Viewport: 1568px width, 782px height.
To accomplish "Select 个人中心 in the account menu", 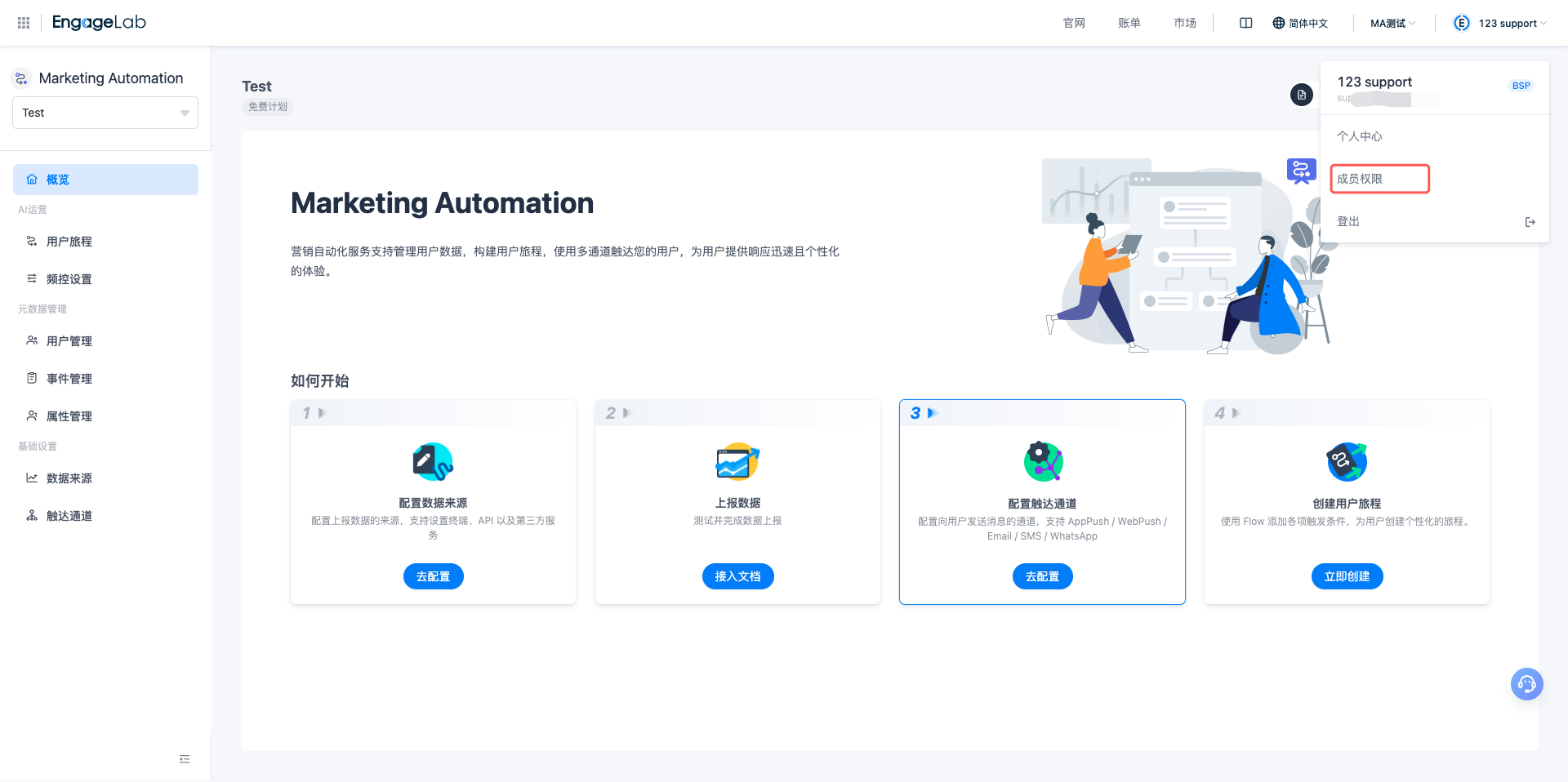I will pyautogui.click(x=1435, y=136).
